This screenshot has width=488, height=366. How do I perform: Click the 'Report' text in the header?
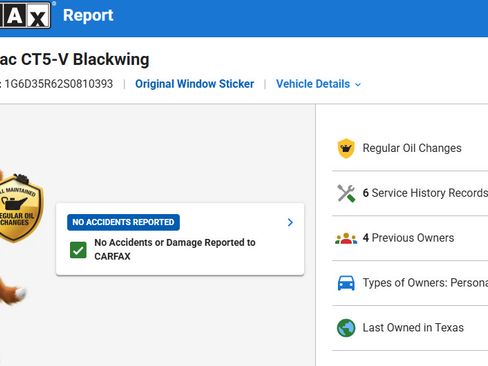pos(88,15)
